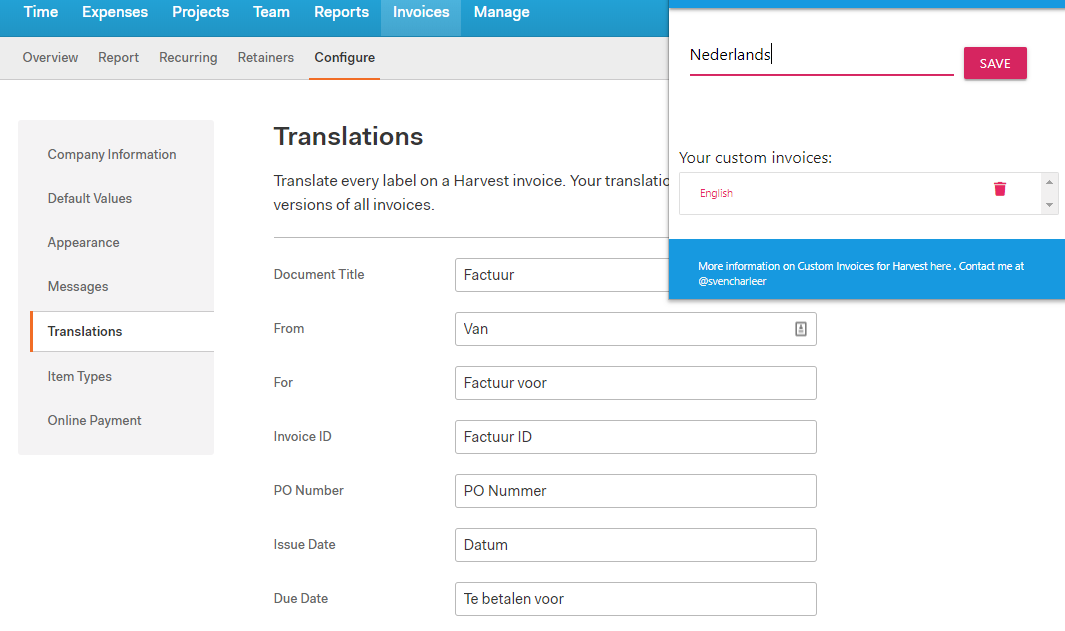Click the Nederlands name input field
Screen dimensions: 1065x631
pos(820,54)
